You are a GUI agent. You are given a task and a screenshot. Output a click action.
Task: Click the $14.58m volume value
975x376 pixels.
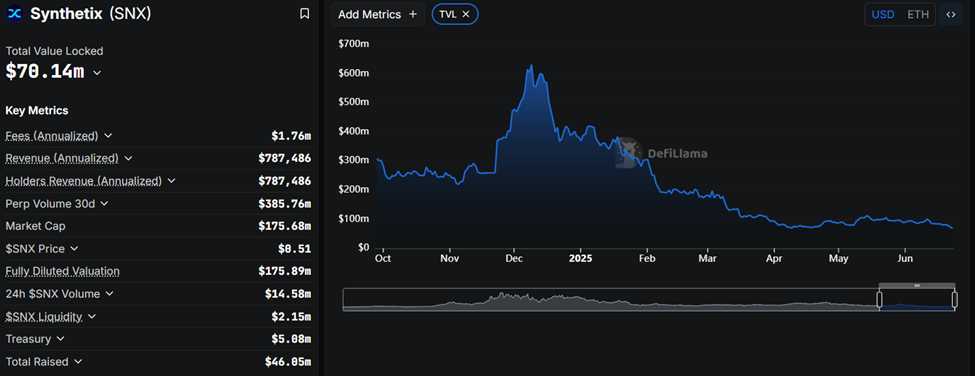(x=288, y=293)
